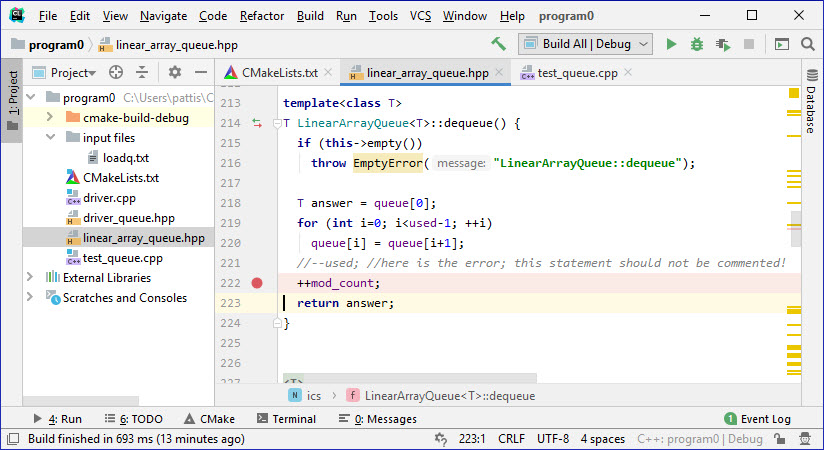Click the Collapse All icon in Project panel

click(x=142, y=72)
